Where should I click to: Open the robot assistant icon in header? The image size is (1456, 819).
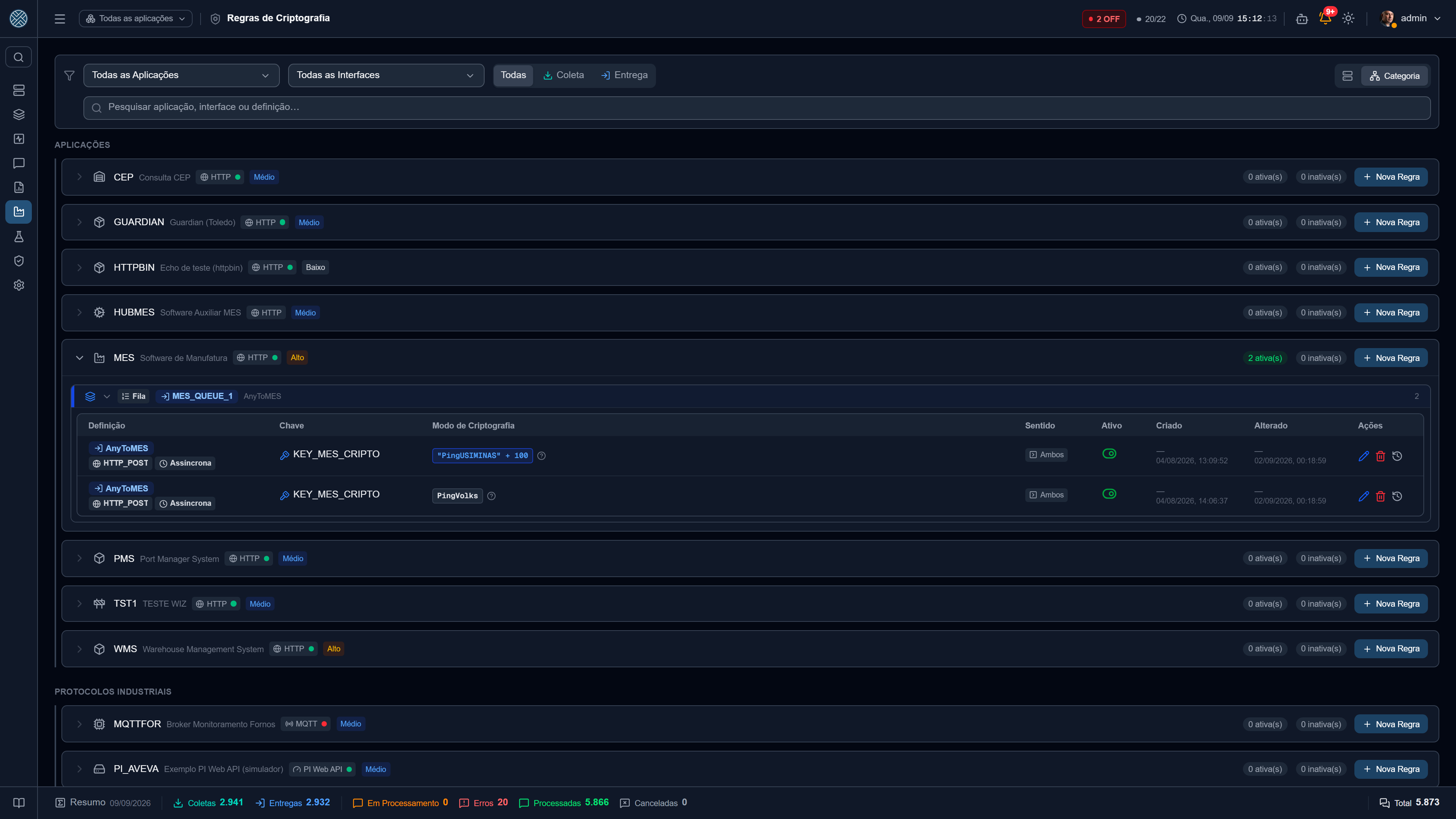point(1302,19)
